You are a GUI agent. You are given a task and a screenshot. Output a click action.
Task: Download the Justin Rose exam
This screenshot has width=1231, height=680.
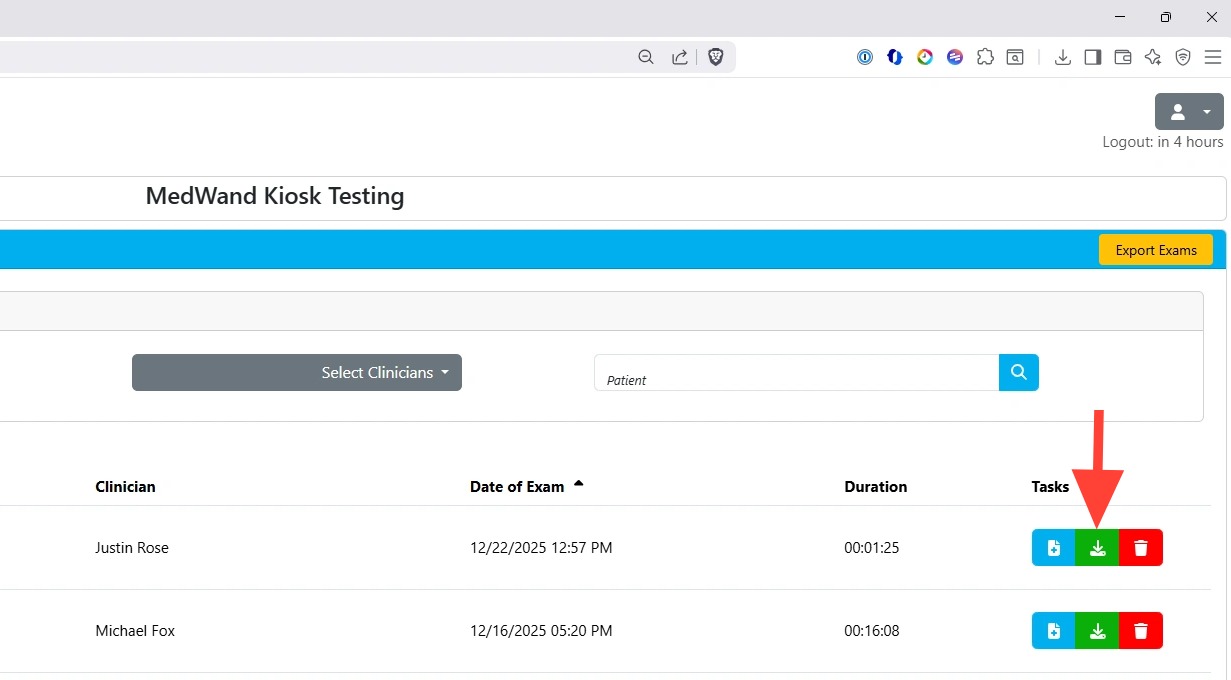(1097, 548)
